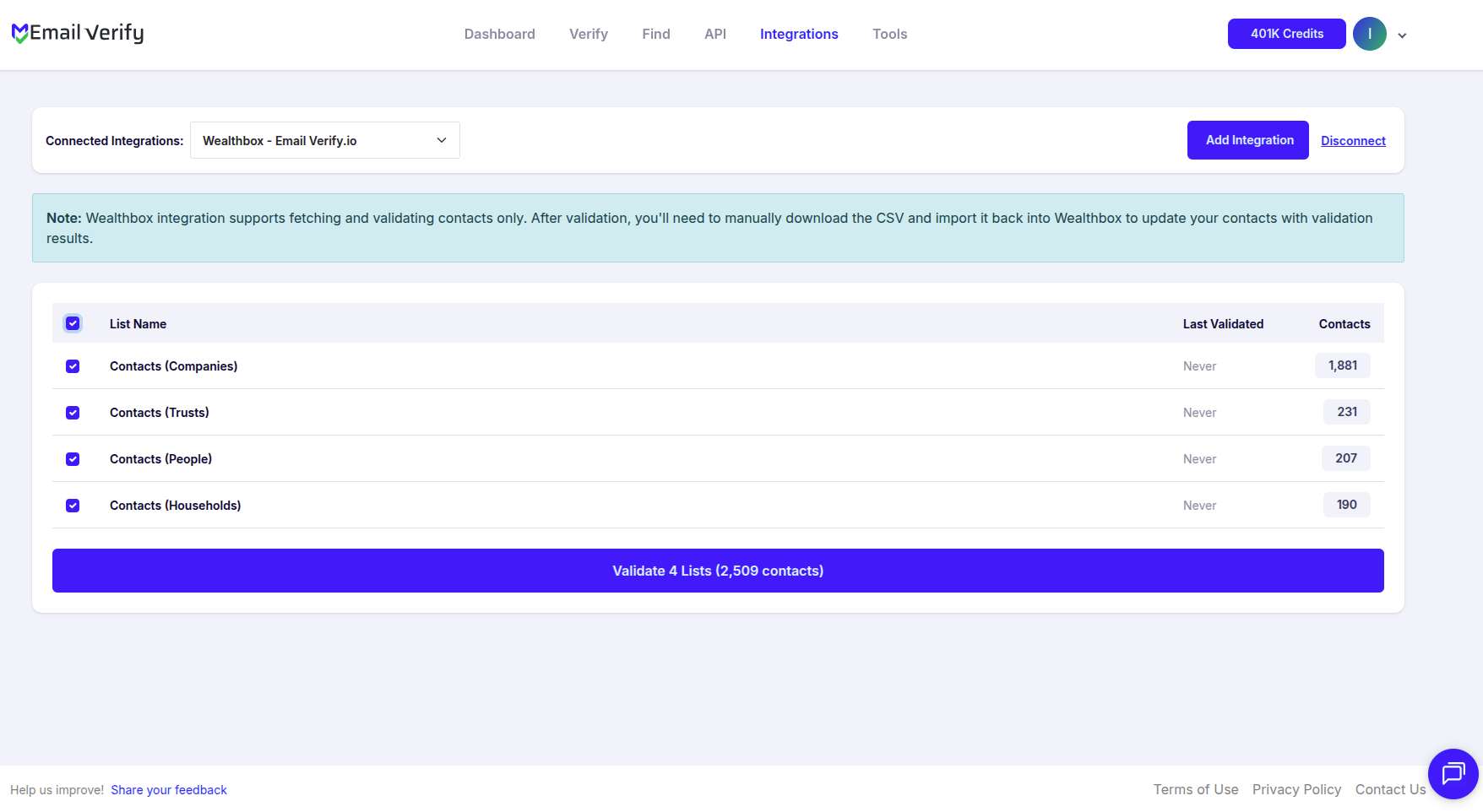Click the List Name column header
Viewport: 1483px width, 812px height.
138,324
